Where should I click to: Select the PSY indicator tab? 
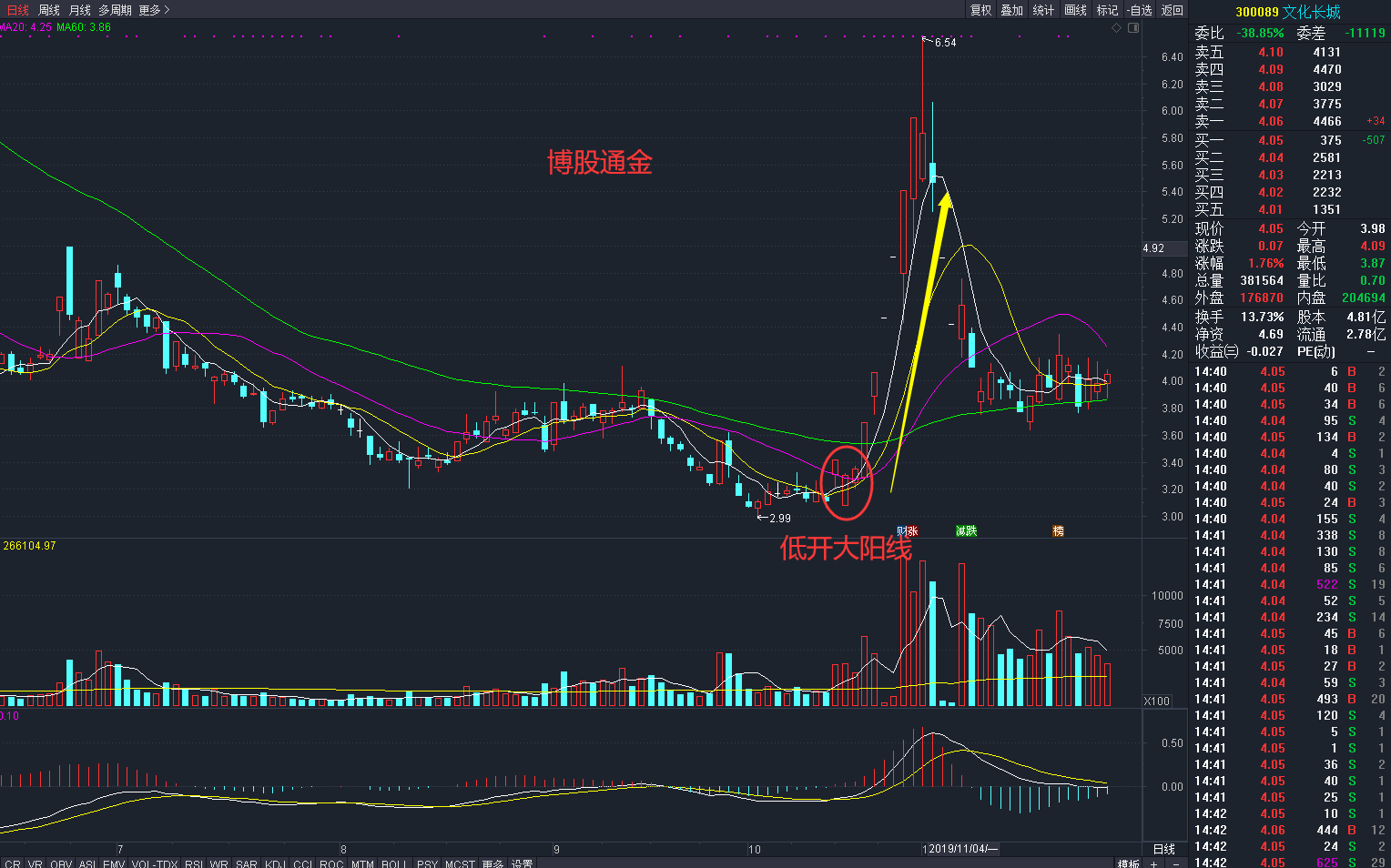coord(427,863)
